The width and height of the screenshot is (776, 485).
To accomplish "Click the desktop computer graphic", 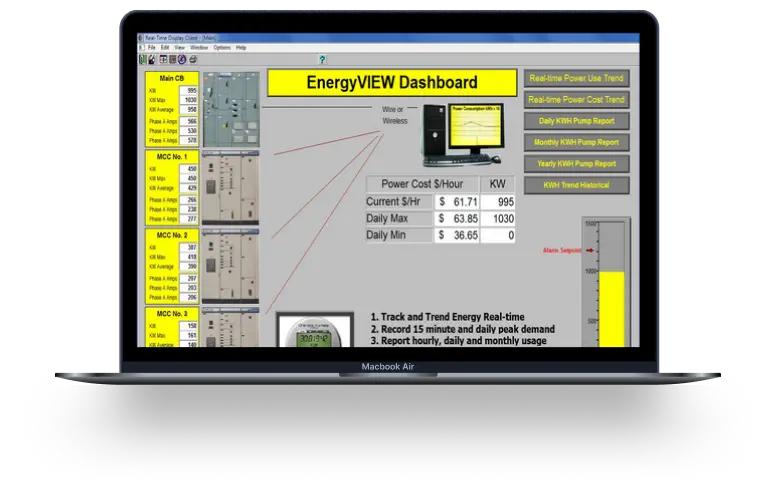I will [463, 135].
